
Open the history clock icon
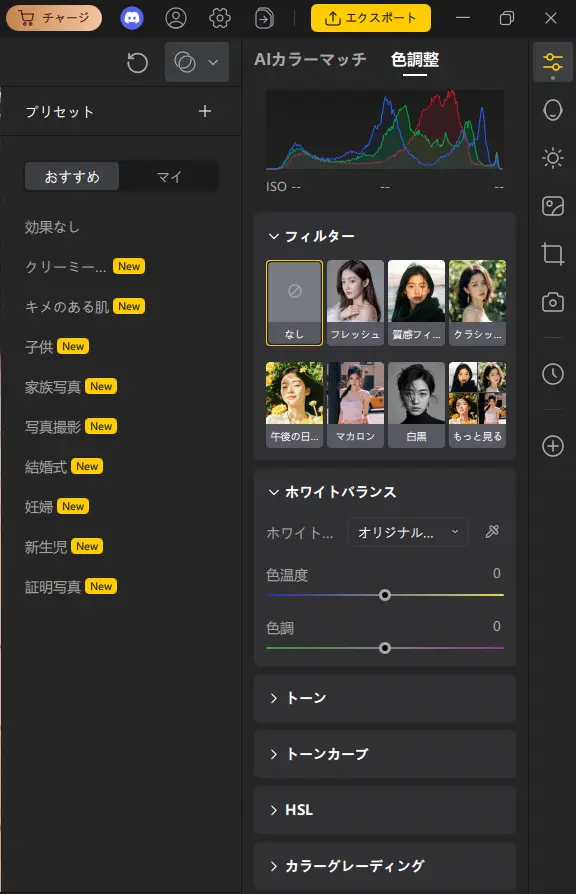(553, 374)
